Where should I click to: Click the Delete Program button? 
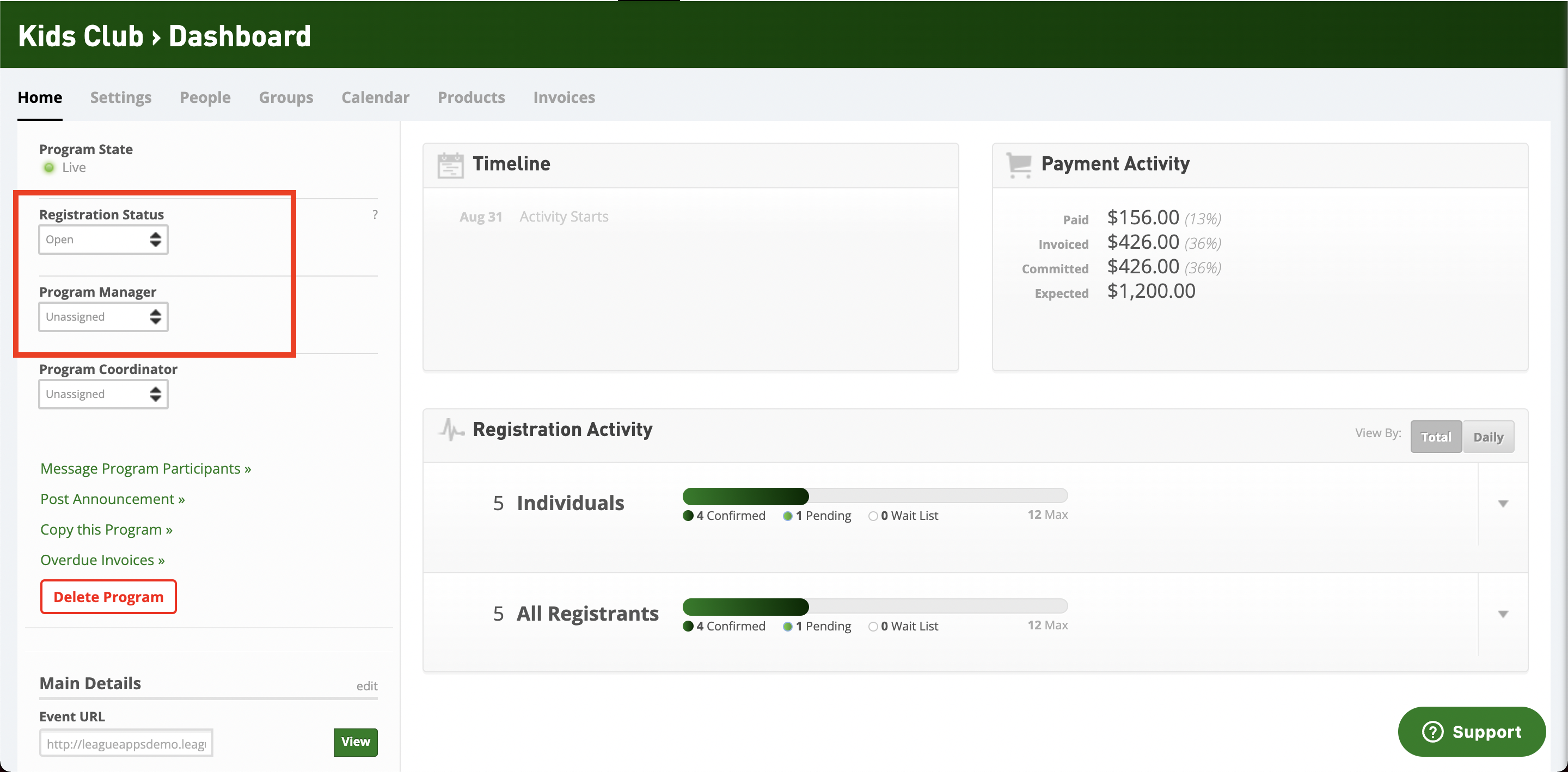click(x=108, y=597)
